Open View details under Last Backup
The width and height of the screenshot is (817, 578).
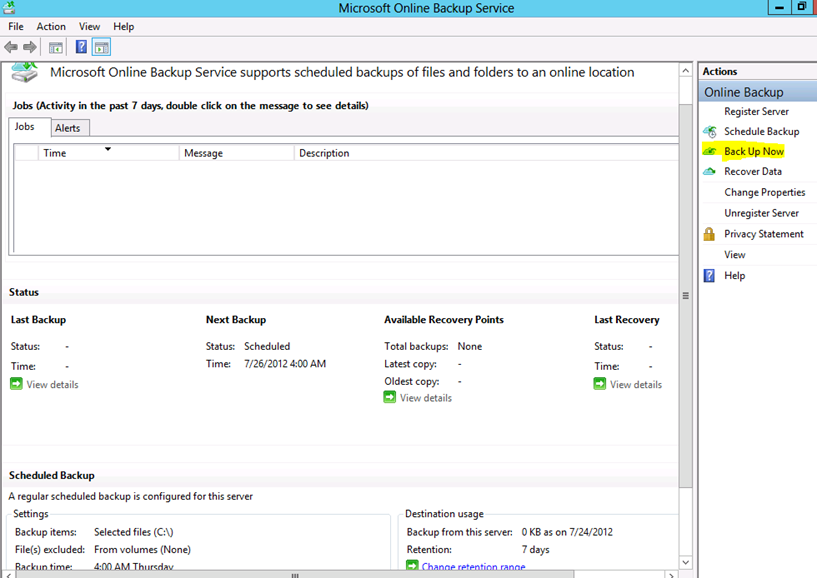pyautogui.click(x=52, y=384)
